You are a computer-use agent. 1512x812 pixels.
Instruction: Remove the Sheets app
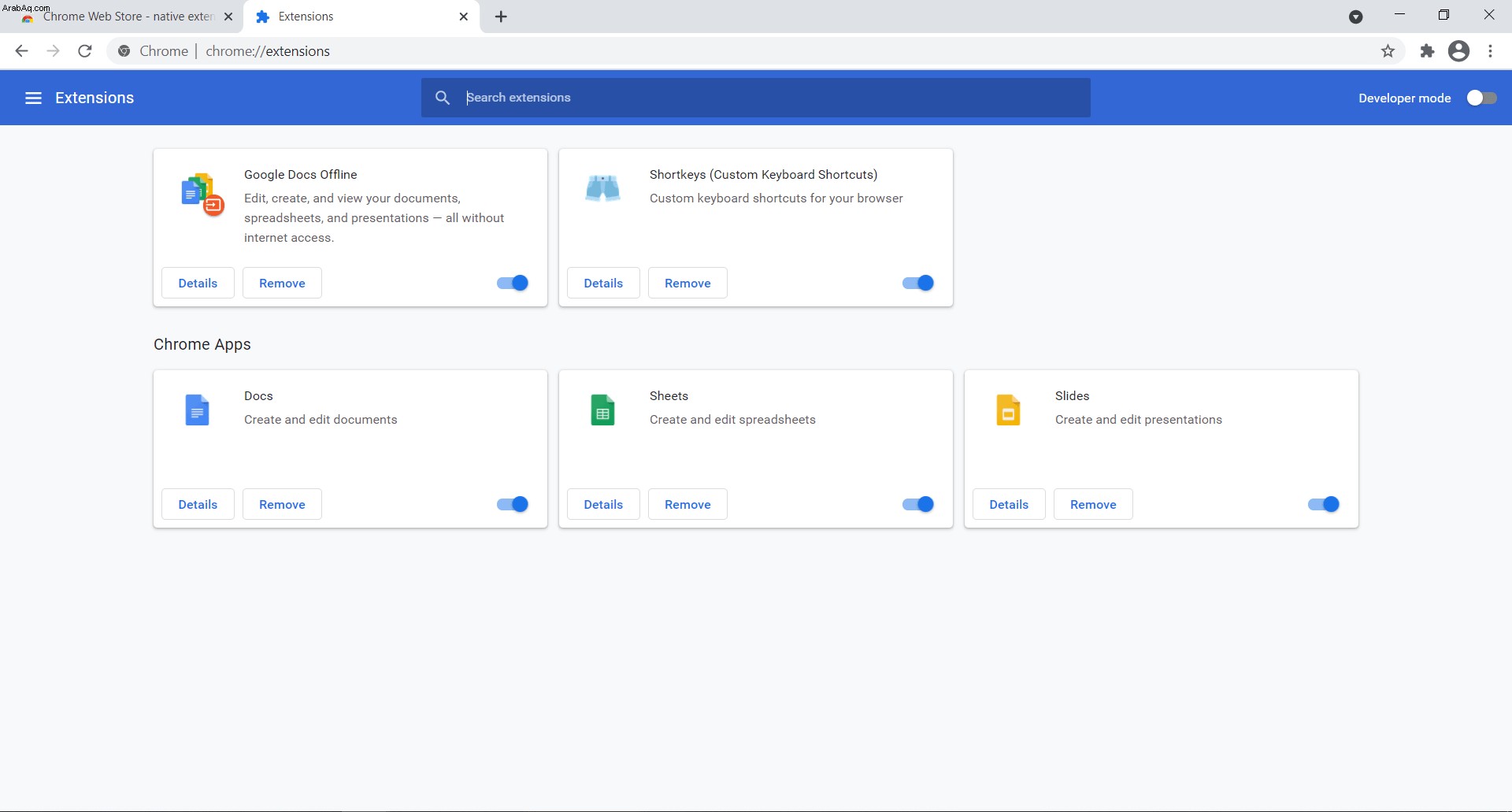(687, 504)
